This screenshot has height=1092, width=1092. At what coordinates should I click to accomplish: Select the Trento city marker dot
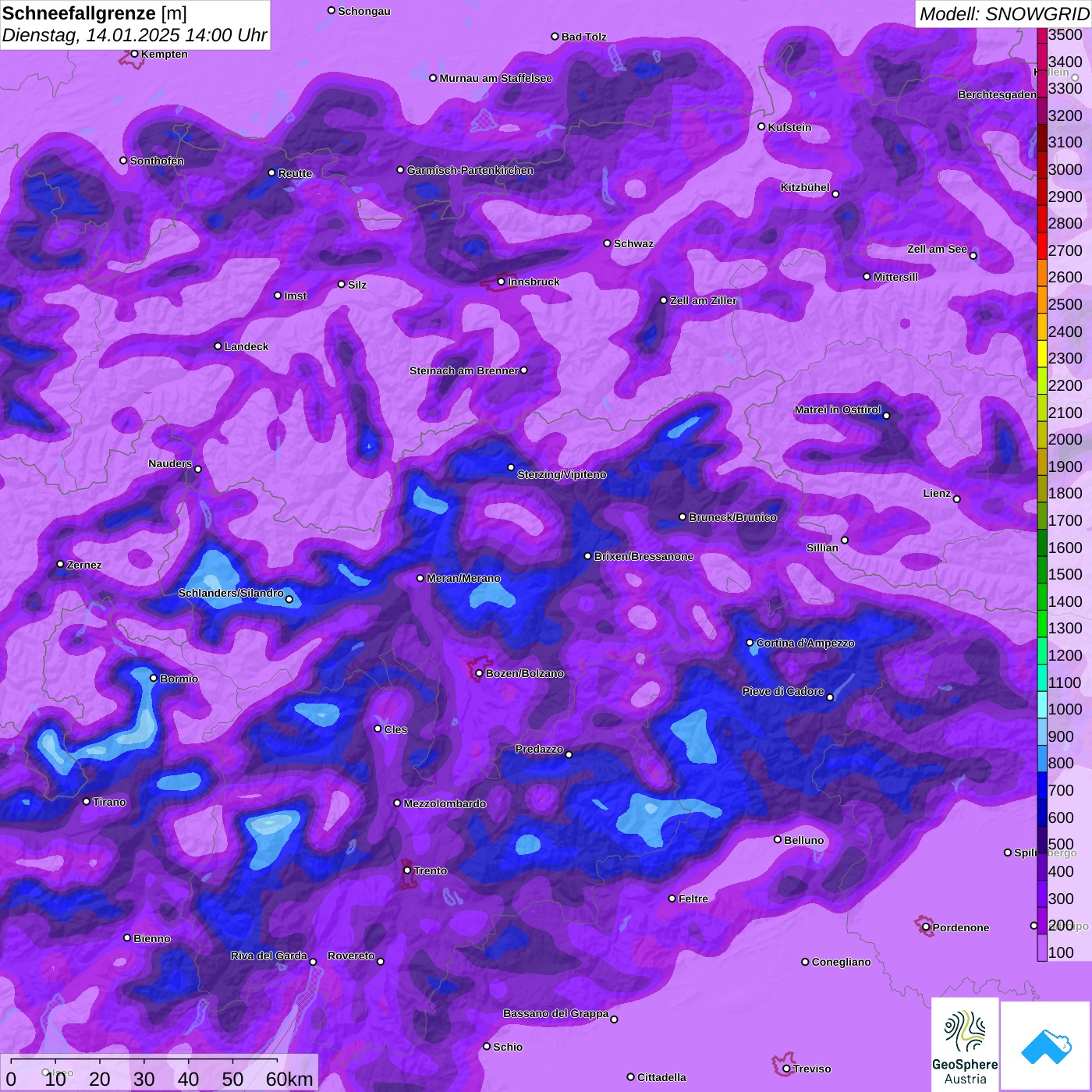[407, 870]
